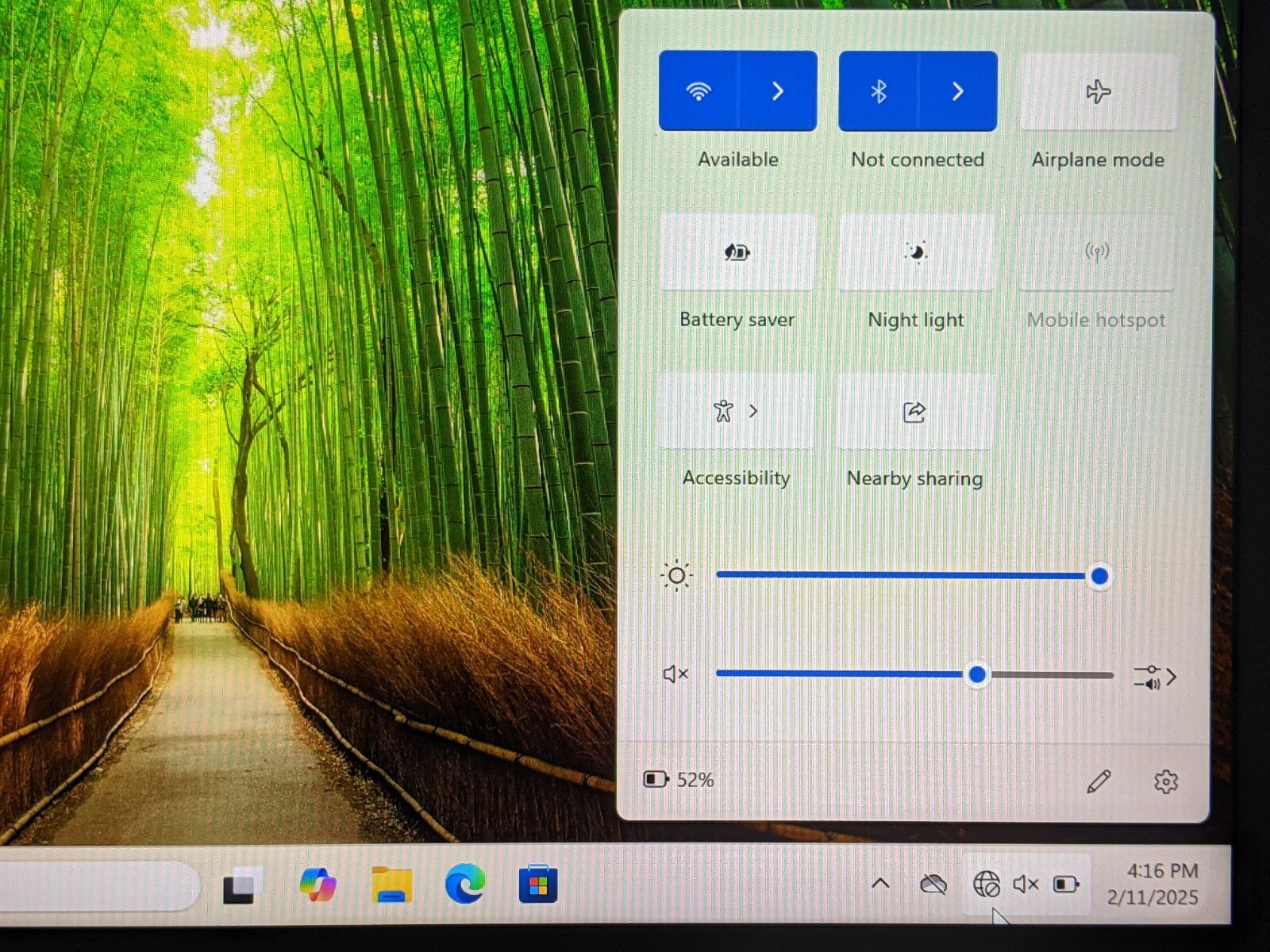The height and width of the screenshot is (952, 1270).
Task: Toggle the Wi-Fi button off
Action: pos(698,91)
